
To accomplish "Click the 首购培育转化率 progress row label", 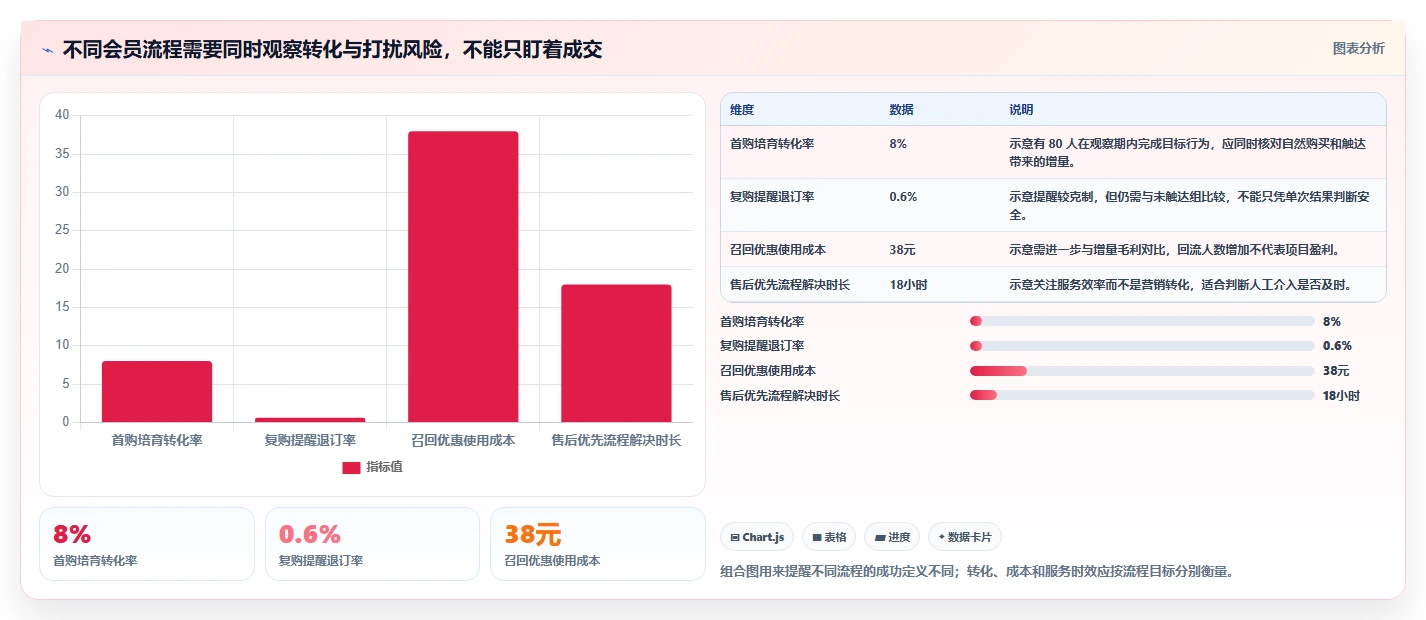I will (762, 321).
